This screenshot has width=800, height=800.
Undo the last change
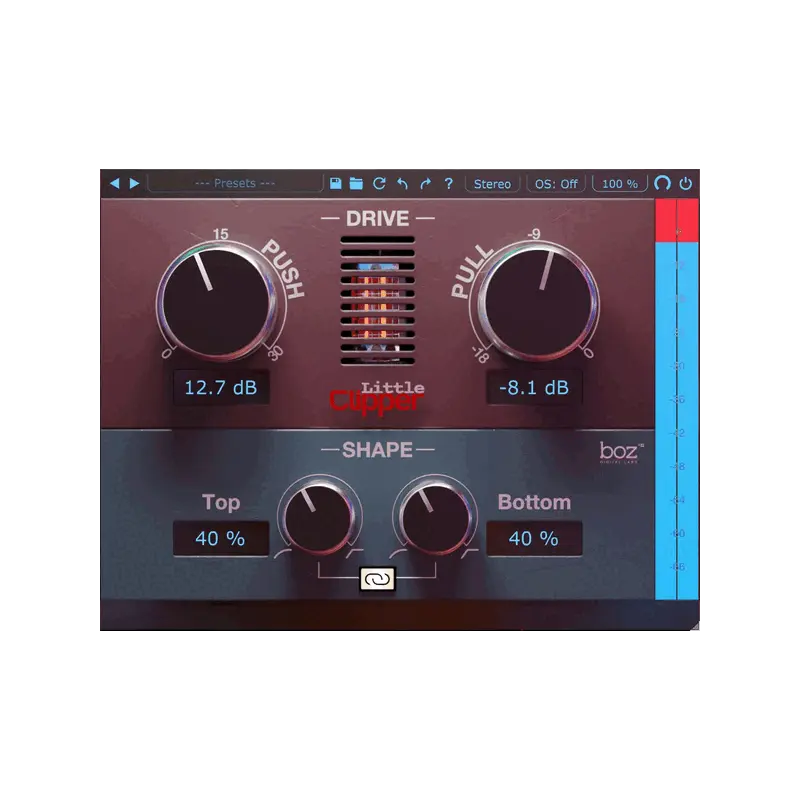click(403, 183)
